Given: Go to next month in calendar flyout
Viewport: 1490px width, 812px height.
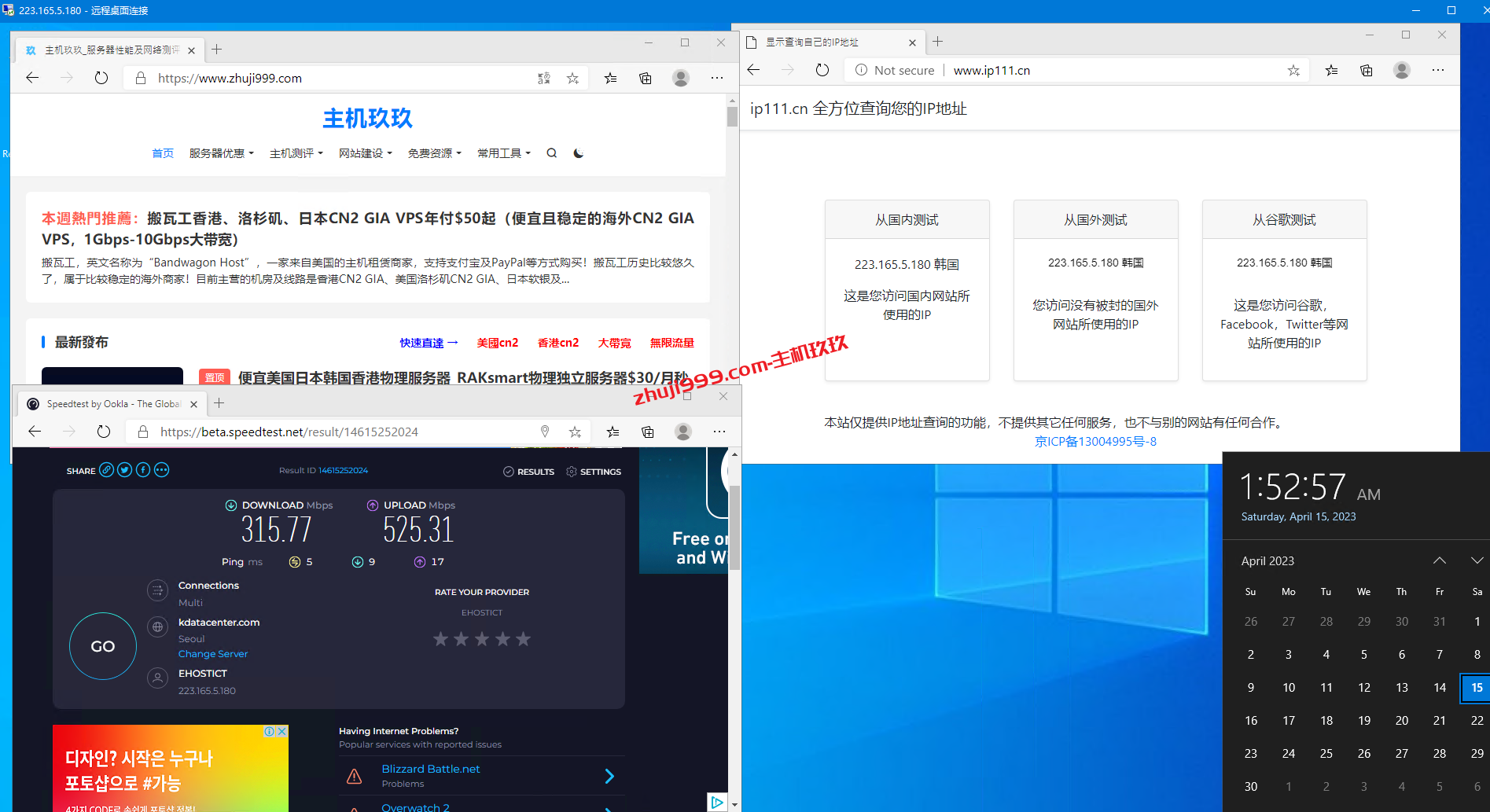Looking at the screenshot, I should pyautogui.click(x=1477, y=560).
